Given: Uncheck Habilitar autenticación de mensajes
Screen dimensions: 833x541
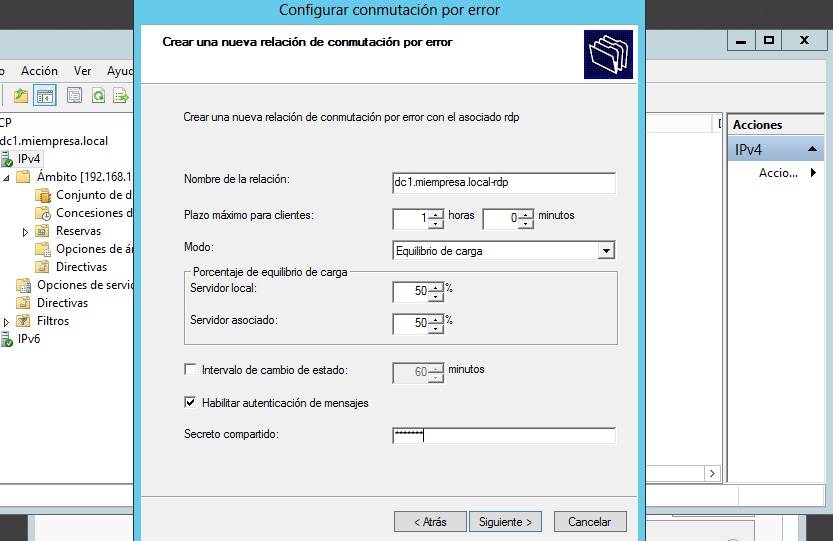Looking at the screenshot, I should (x=191, y=403).
